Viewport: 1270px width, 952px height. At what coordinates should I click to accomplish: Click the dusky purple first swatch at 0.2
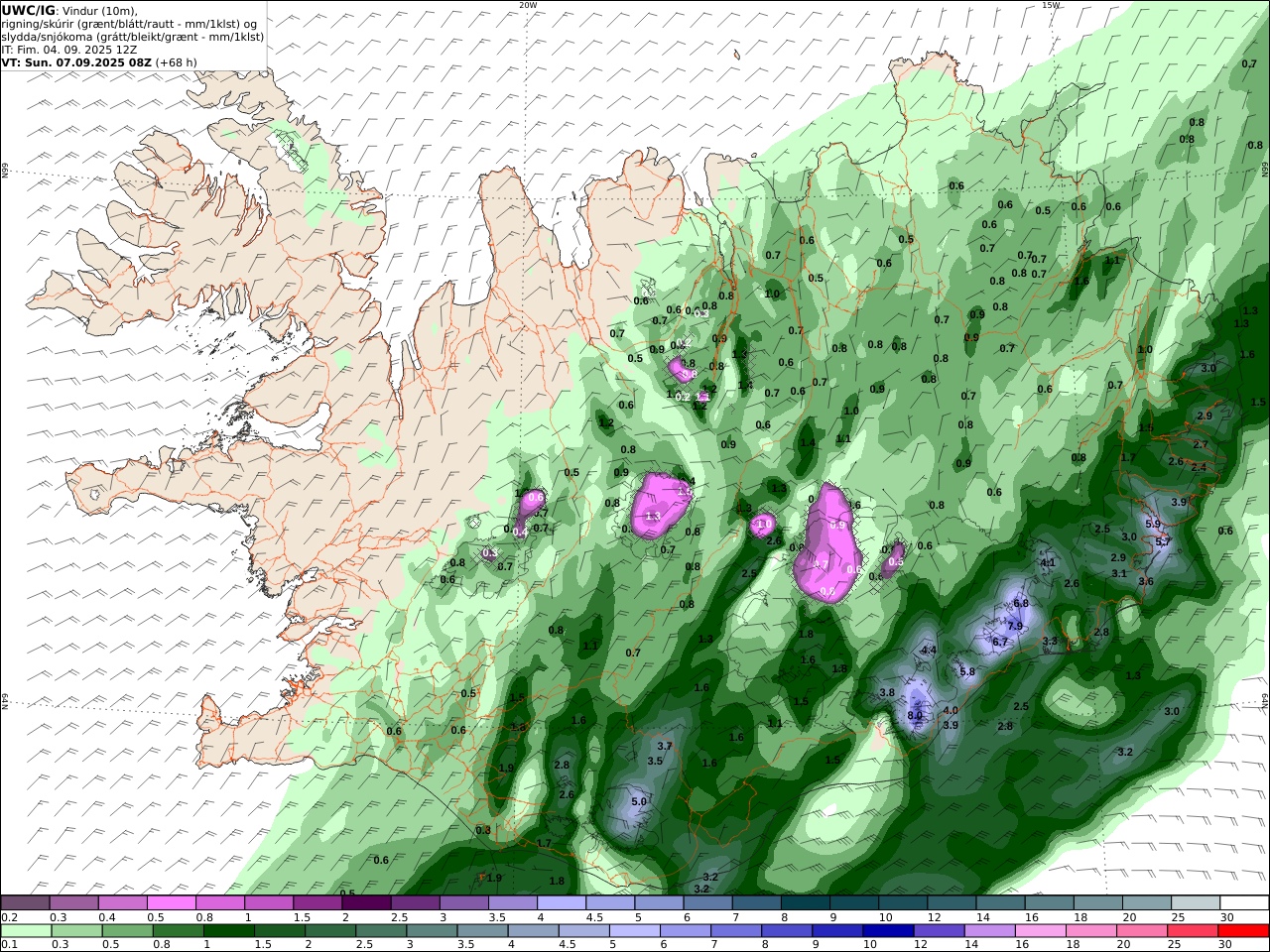click(x=26, y=903)
